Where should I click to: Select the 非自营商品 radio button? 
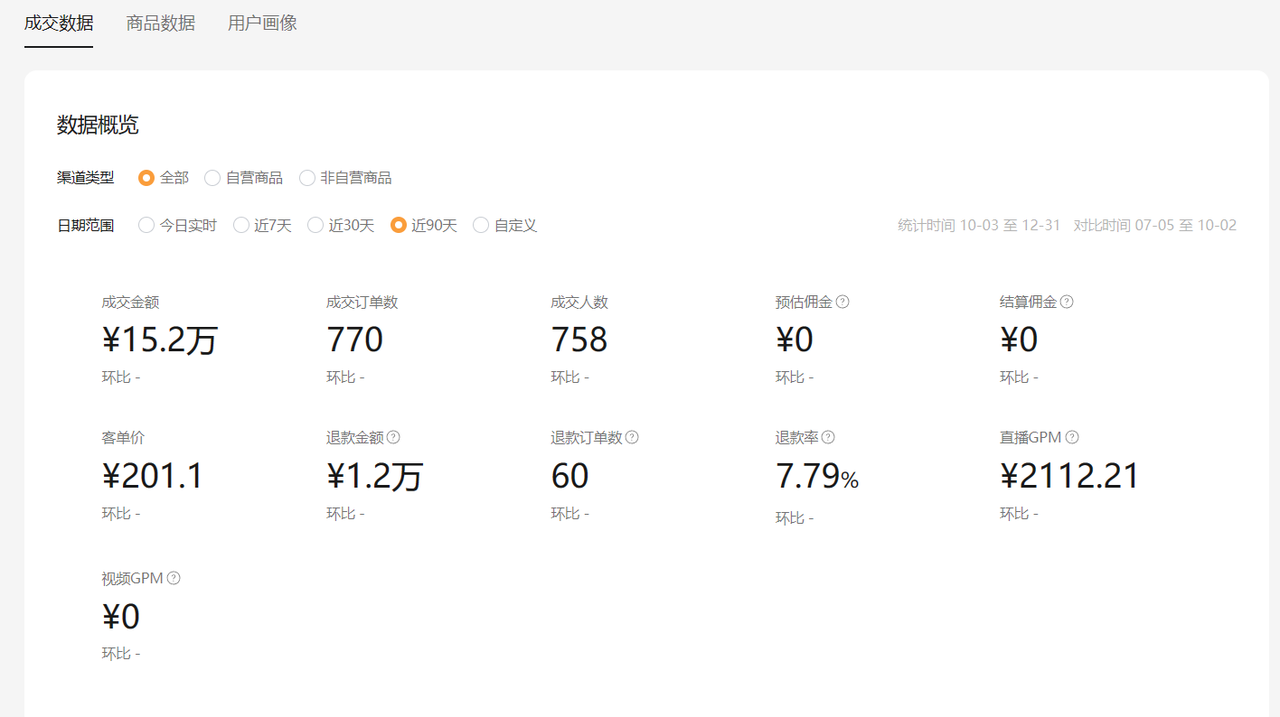307,178
